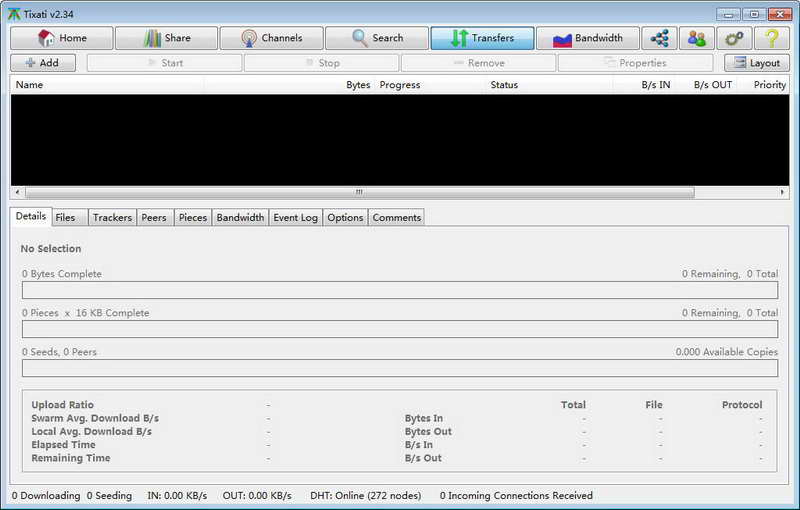The height and width of the screenshot is (510, 800).
Task: Add a new transfer
Action: [x=43, y=63]
